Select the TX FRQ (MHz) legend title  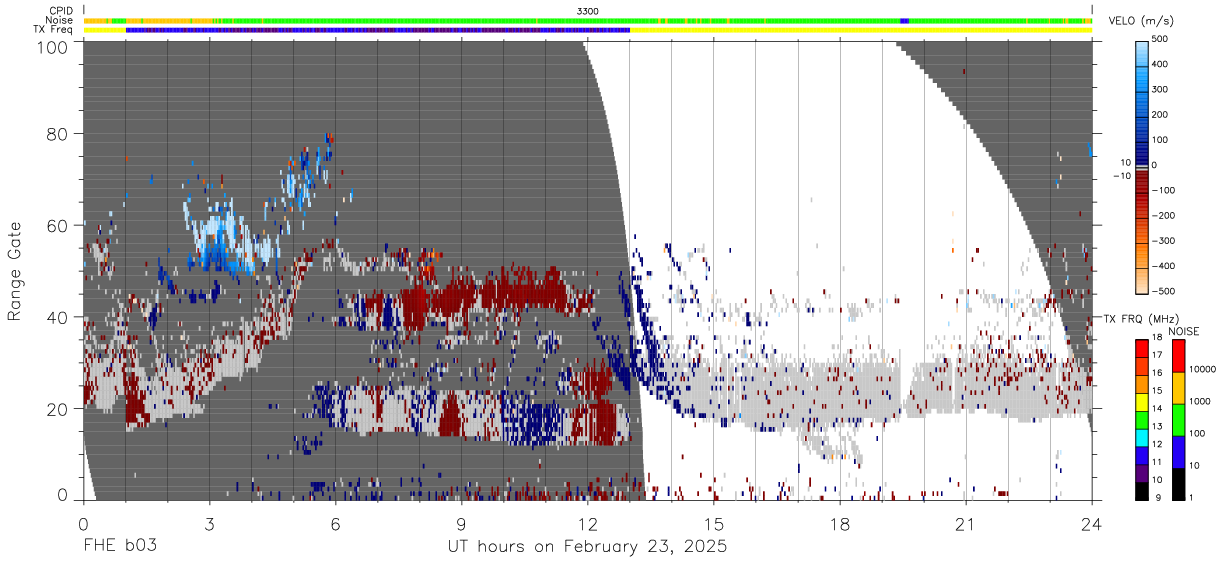click(1141, 319)
